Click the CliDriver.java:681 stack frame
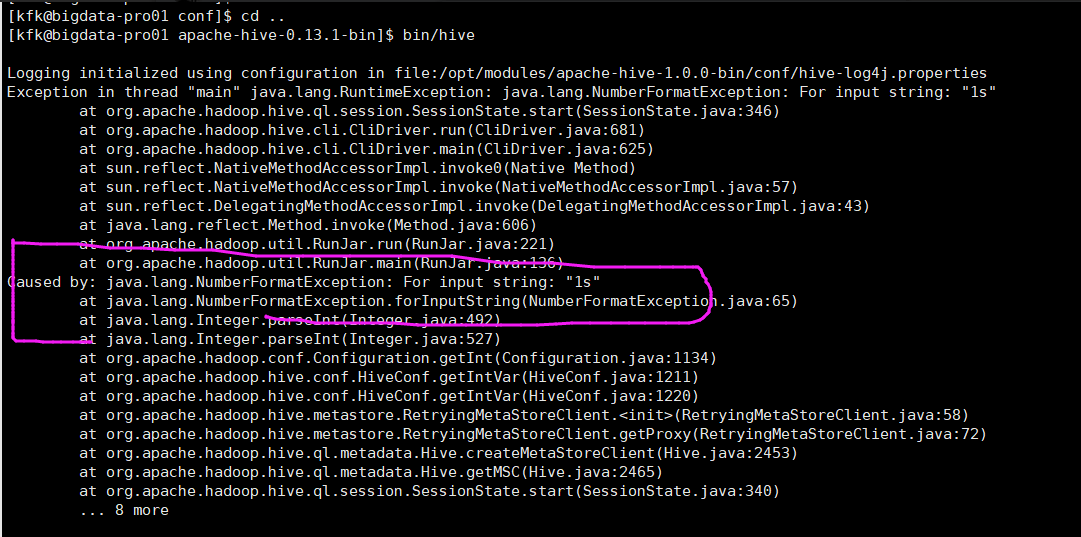1081x537 pixels. pos(362,130)
